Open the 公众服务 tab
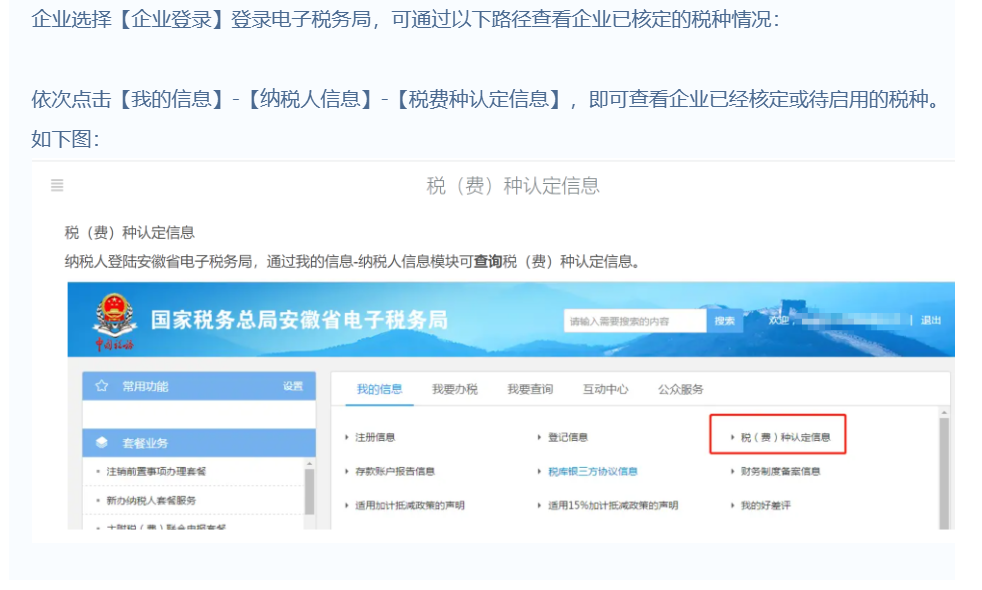The image size is (982, 590). point(680,389)
